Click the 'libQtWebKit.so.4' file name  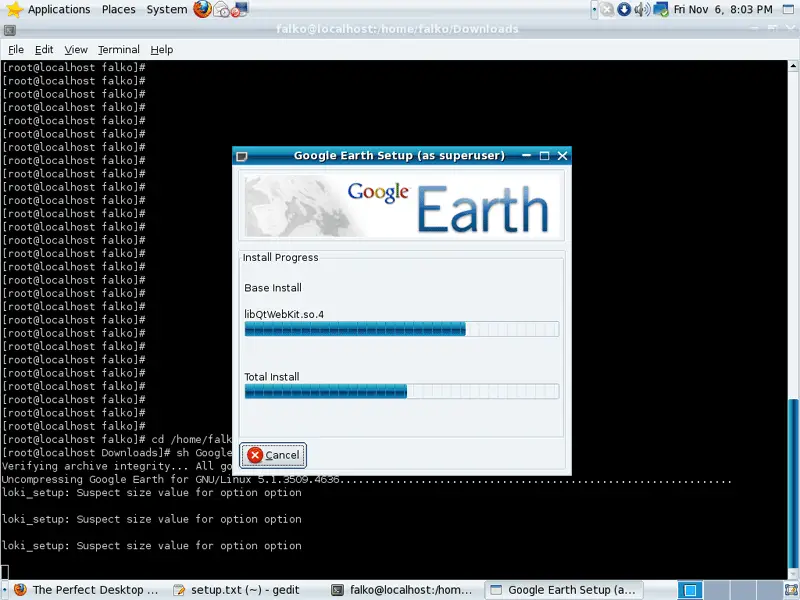click(284, 314)
